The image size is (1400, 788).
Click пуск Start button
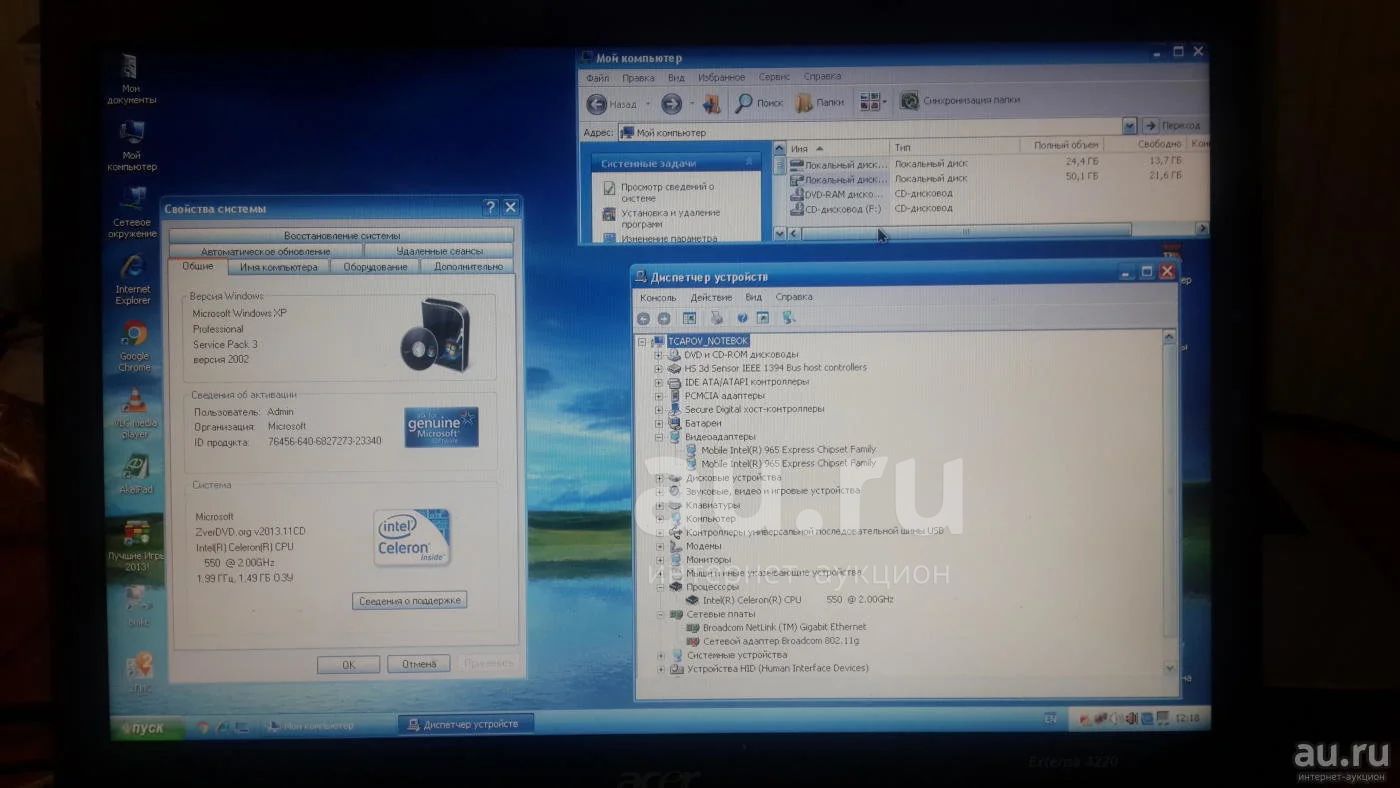(147, 729)
